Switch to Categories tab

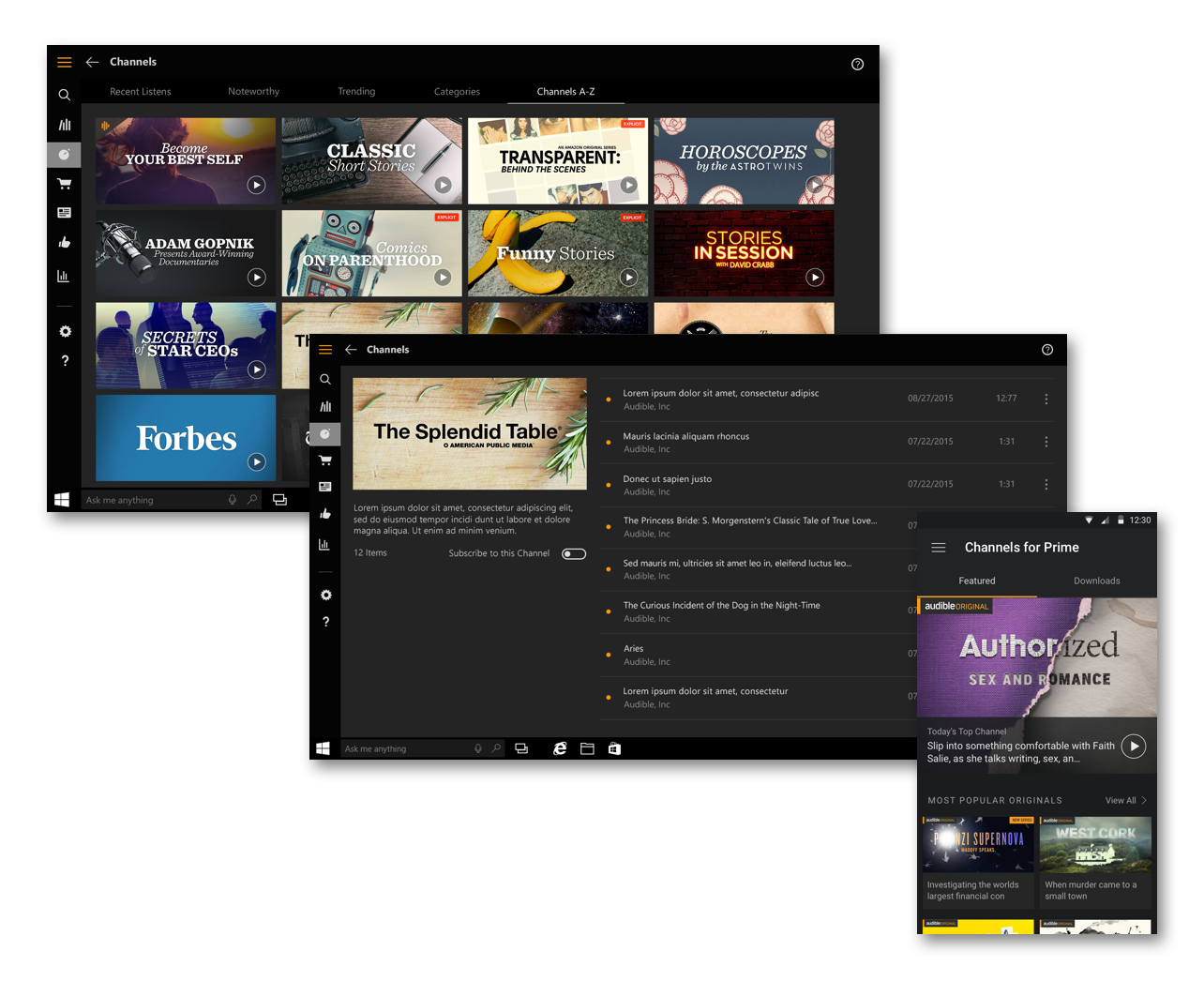tap(457, 92)
